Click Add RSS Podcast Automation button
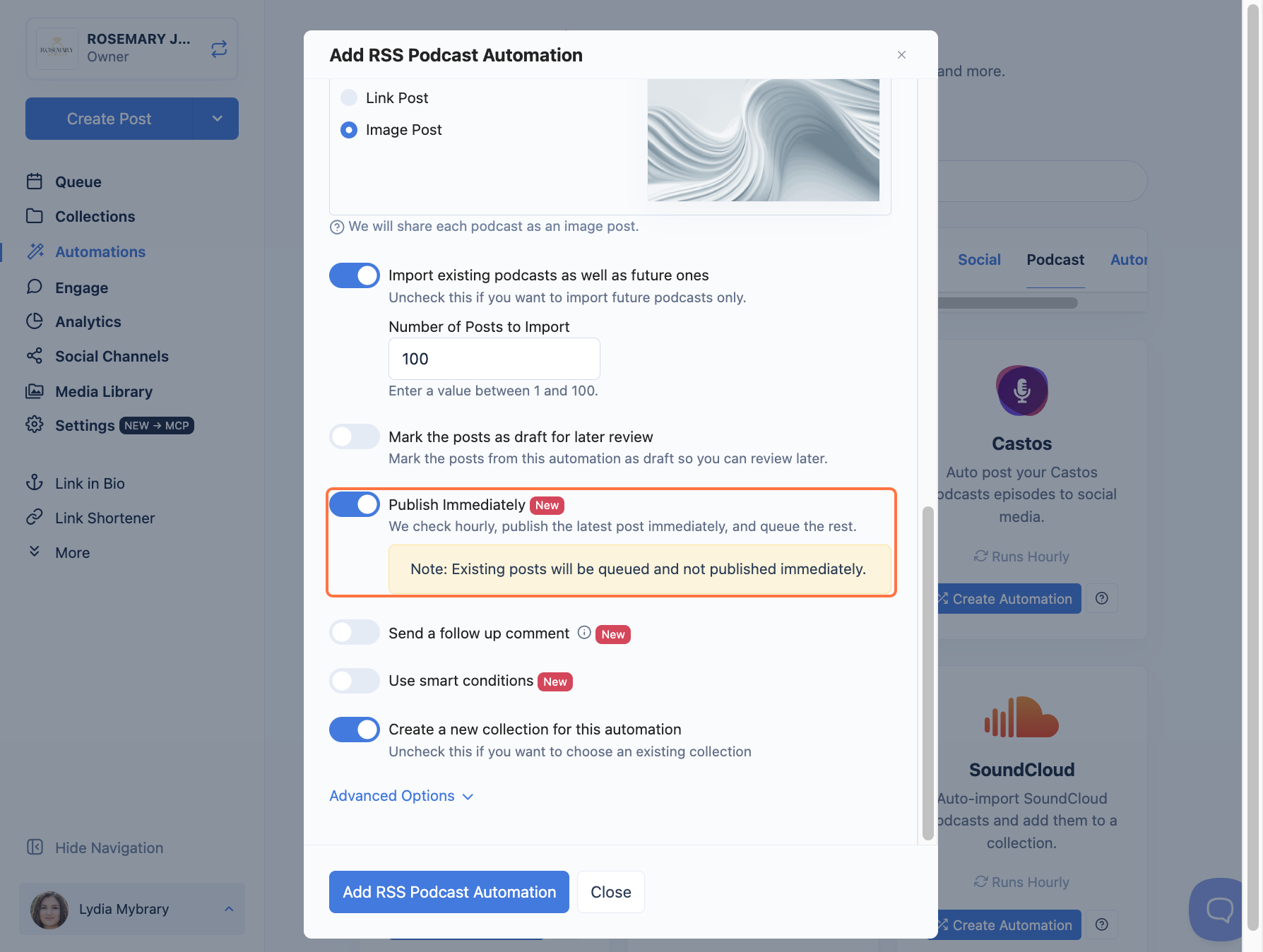Viewport: 1263px width, 952px height. coord(449,892)
